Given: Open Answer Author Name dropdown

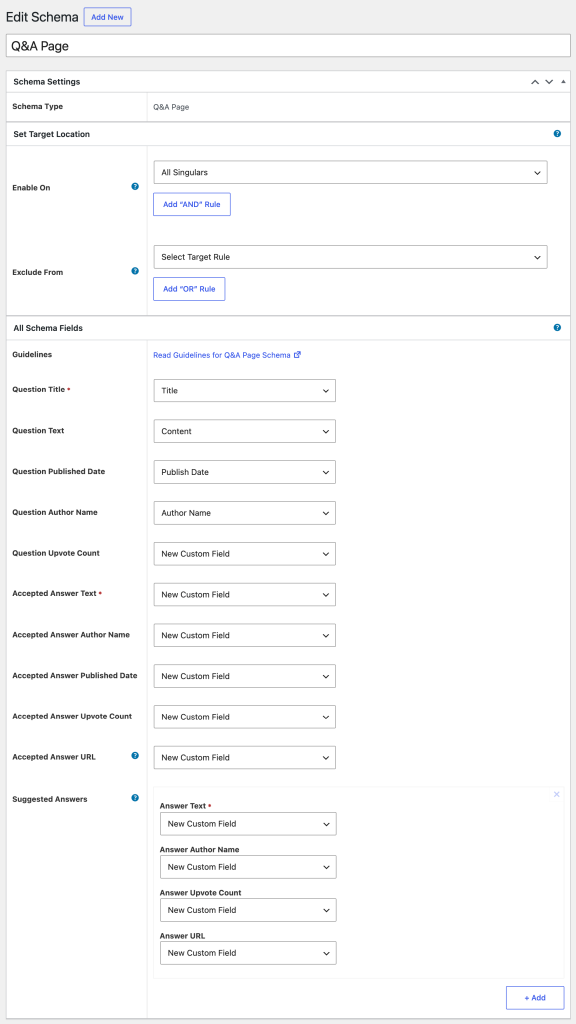Looking at the screenshot, I should coord(248,867).
